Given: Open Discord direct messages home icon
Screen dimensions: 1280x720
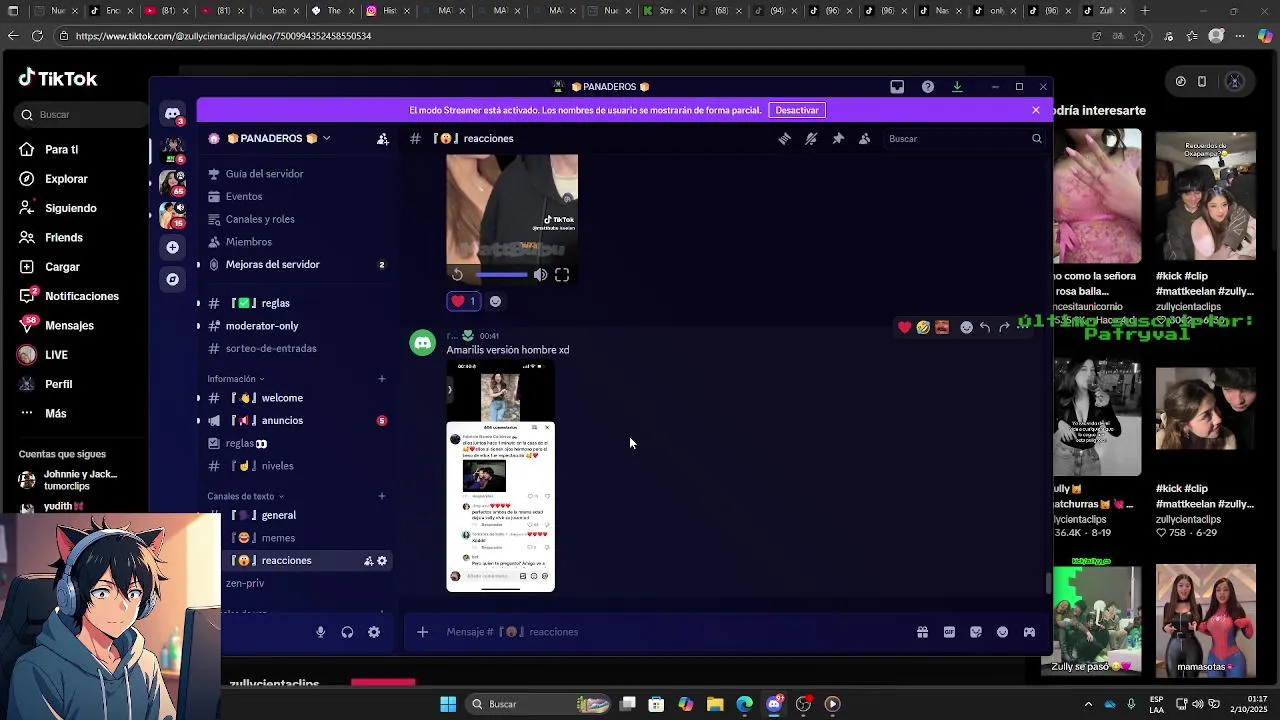Looking at the screenshot, I should pos(173,114).
